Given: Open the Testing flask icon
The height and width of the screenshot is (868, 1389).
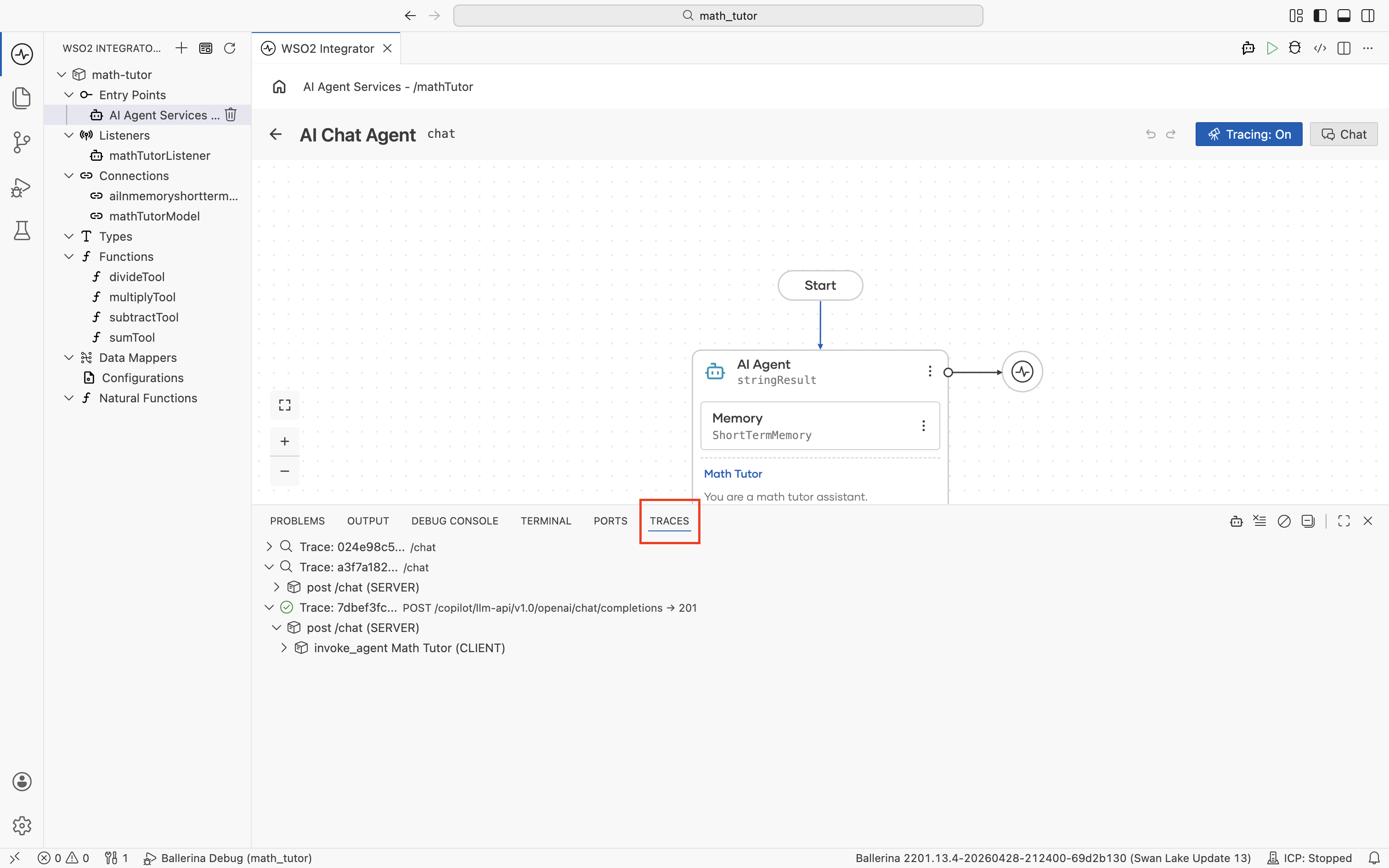Looking at the screenshot, I should pyautogui.click(x=22, y=231).
